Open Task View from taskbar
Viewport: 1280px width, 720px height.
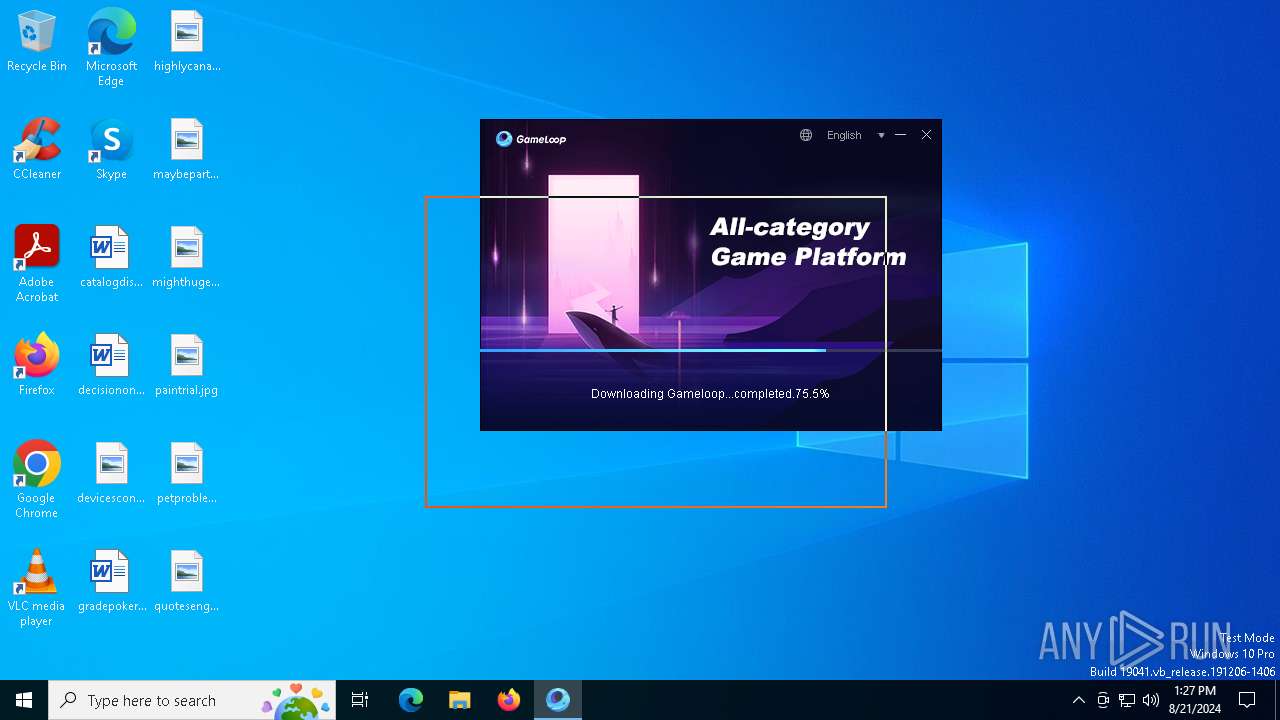click(x=360, y=700)
